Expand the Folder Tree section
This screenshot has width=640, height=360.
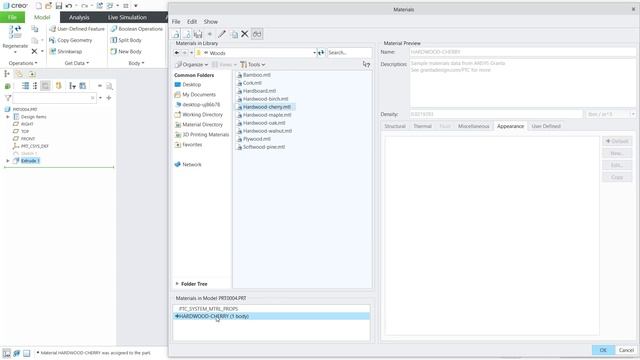[x=191, y=284]
